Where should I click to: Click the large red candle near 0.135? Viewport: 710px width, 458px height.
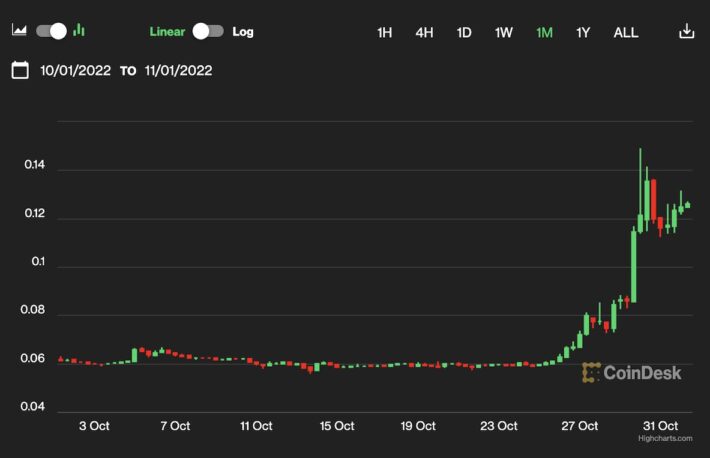[653, 200]
